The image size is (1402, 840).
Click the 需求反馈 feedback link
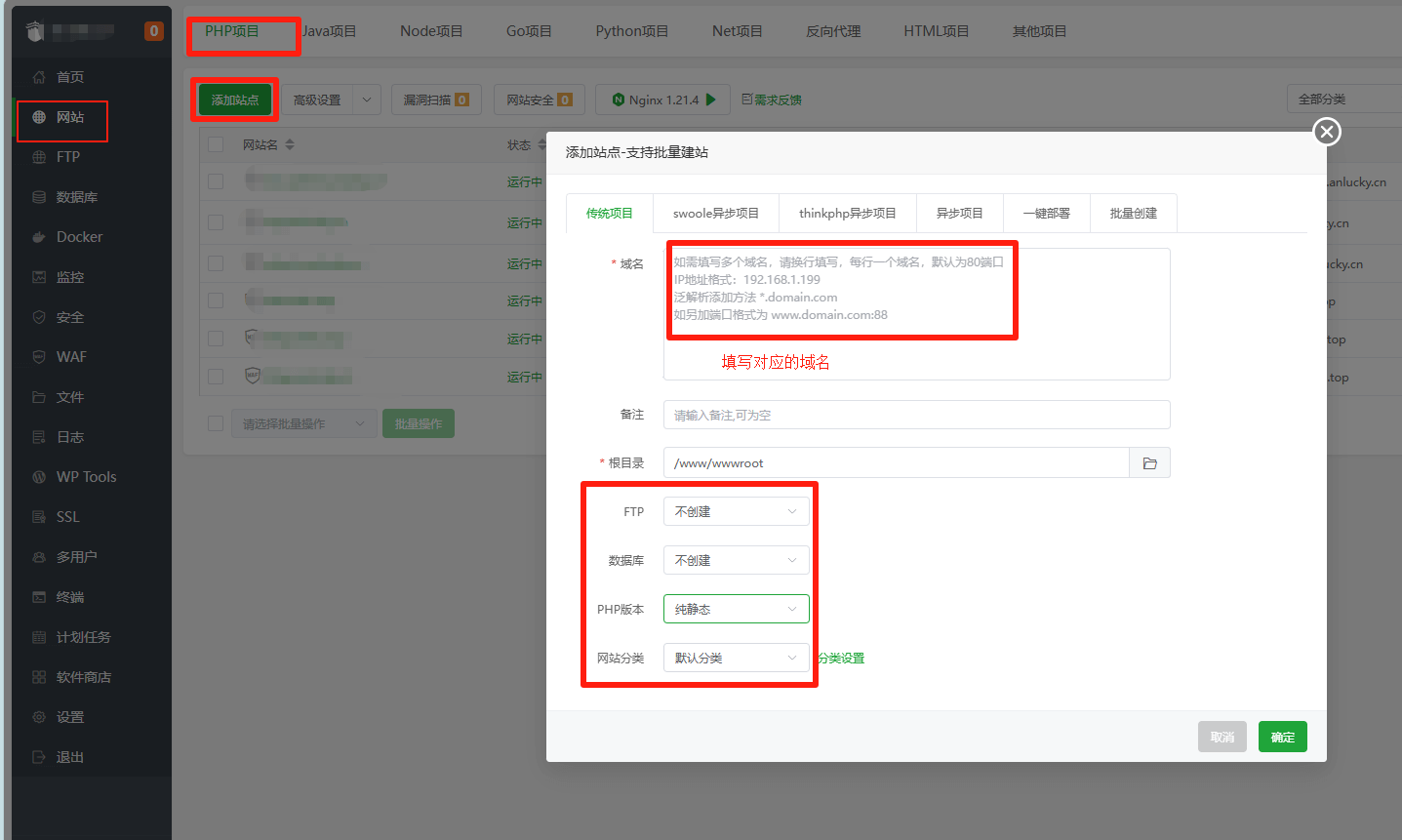click(772, 100)
